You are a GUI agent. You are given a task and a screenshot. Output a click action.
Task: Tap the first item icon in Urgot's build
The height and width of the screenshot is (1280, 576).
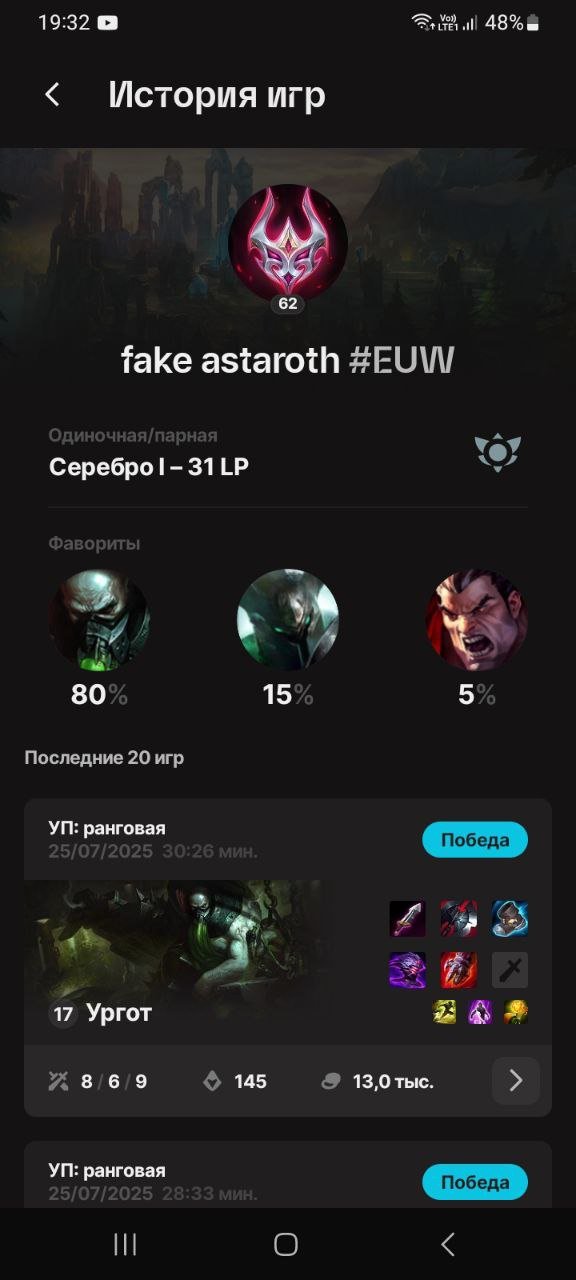[x=407, y=918]
